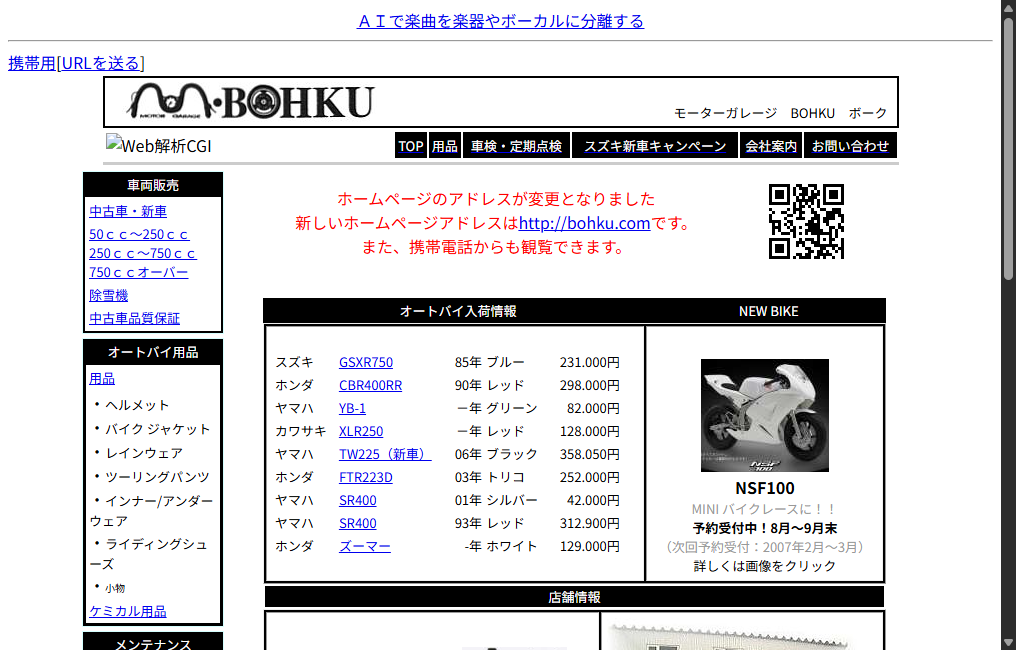
Task: Click the broken Web解析CGI image
Action: click(159, 145)
